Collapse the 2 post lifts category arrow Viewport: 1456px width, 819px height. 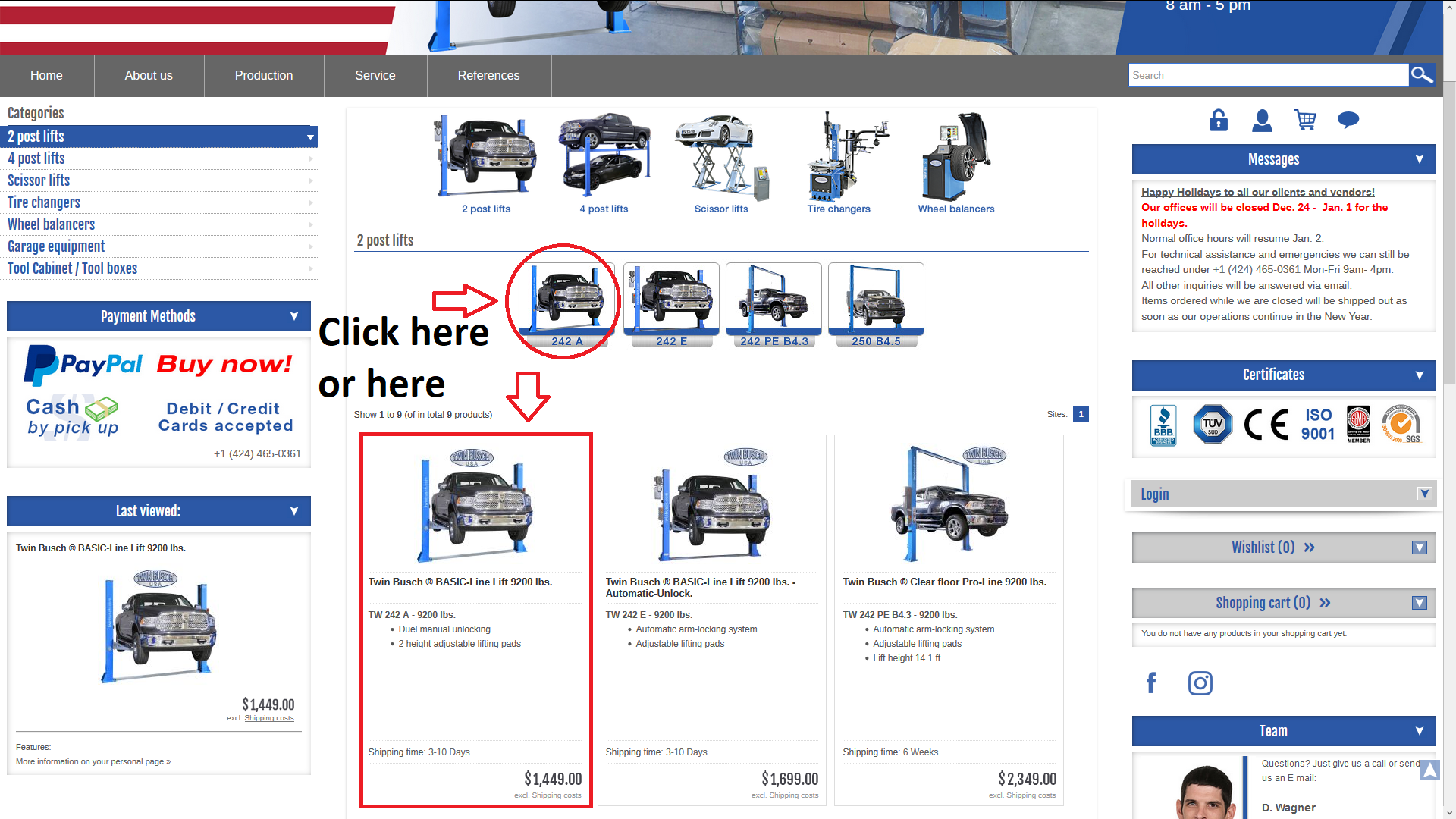point(310,137)
